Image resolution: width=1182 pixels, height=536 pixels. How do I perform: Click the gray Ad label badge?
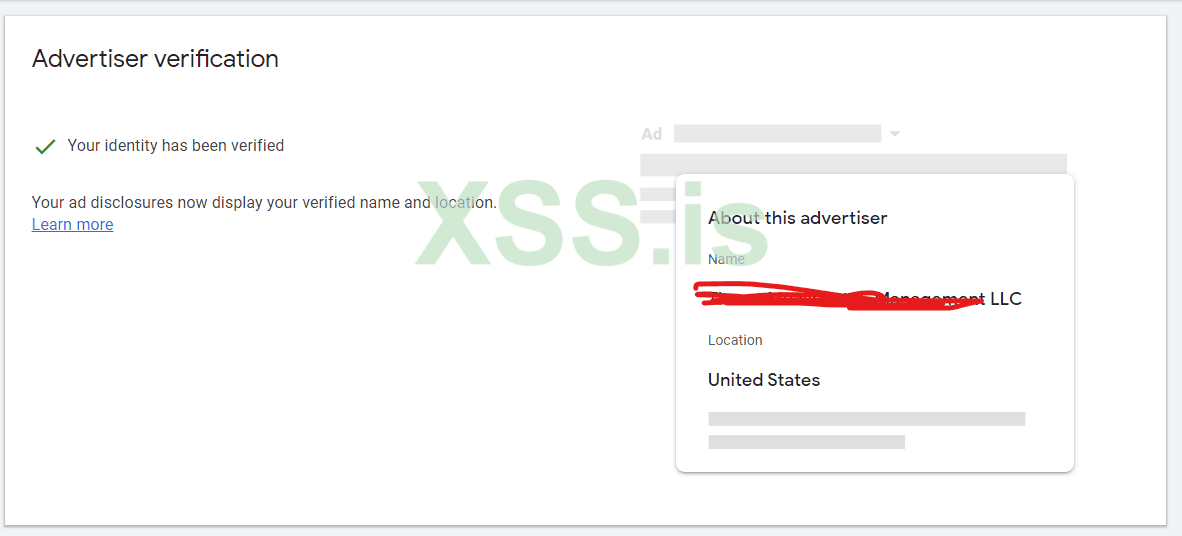click(x=651, y=134)
